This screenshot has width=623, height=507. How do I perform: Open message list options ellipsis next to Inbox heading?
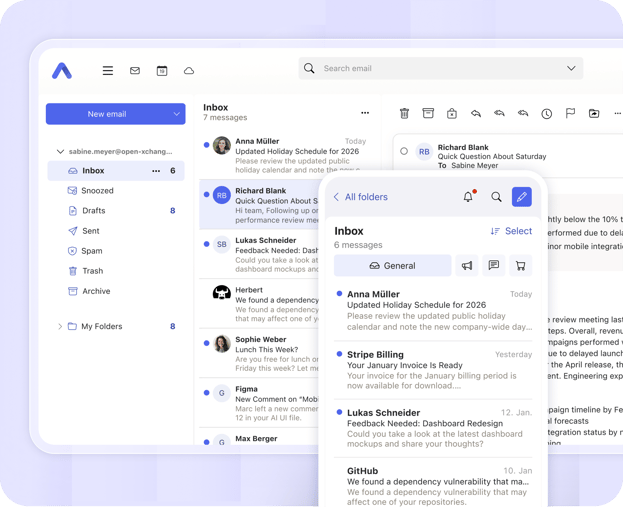coord(365,113)
